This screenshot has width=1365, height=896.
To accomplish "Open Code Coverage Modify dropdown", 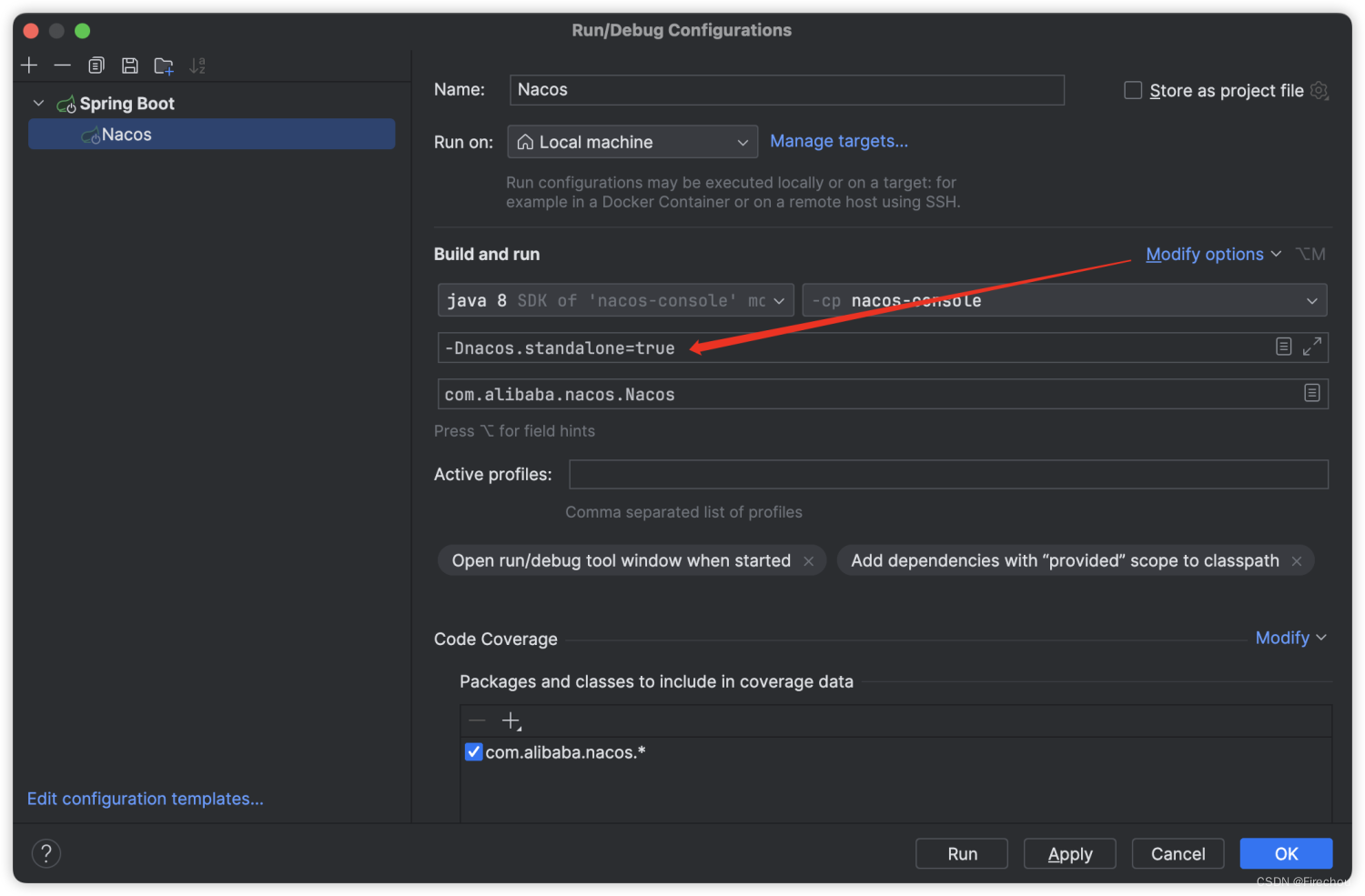I will point(1291,638).
